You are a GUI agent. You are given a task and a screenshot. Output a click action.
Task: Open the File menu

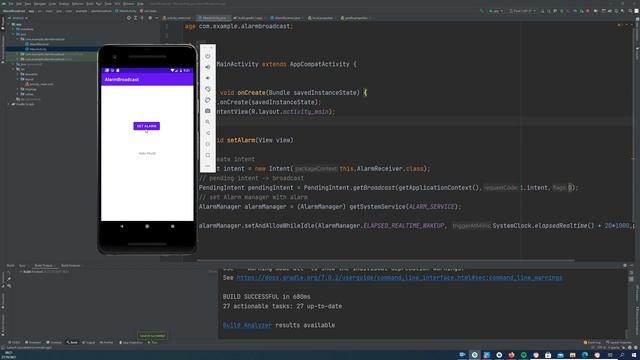pyautogui.click(x=11, y=4)
